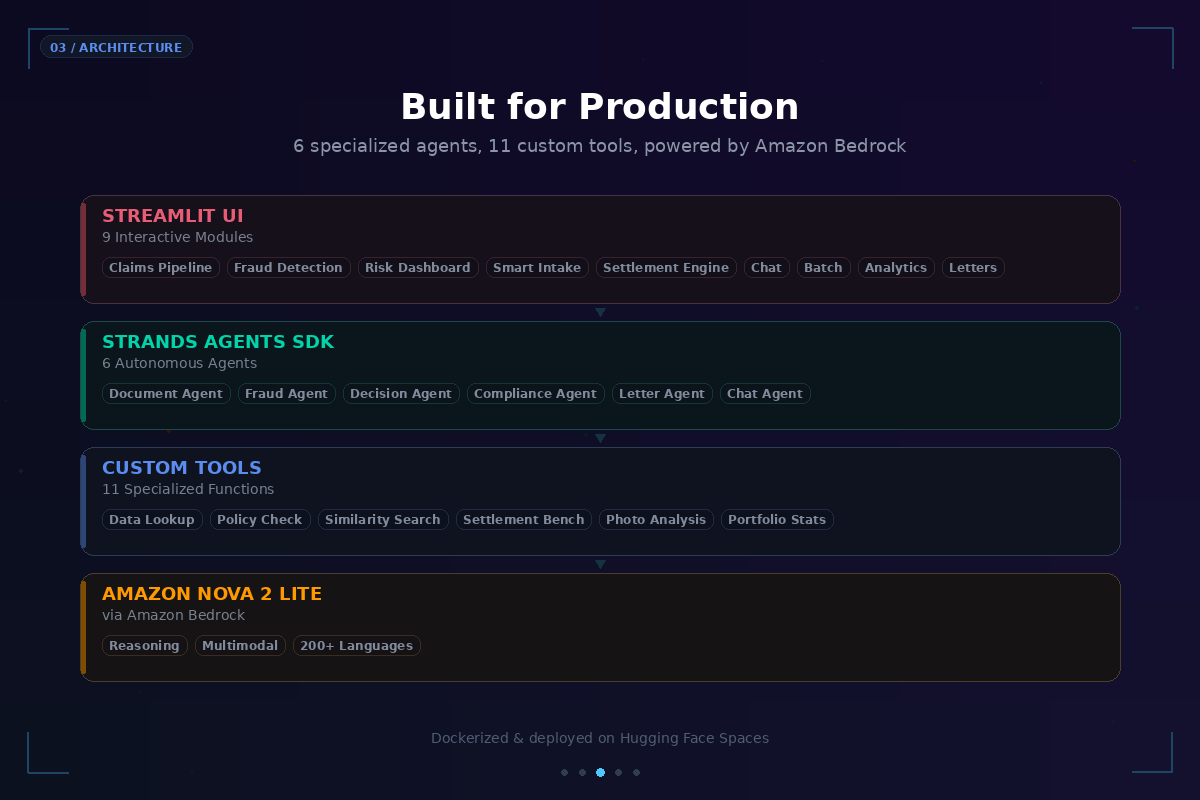Viewport: 1200px width, 800px height.
Task: Click the Settlement Engine tag
Action: tap(666, 267)
